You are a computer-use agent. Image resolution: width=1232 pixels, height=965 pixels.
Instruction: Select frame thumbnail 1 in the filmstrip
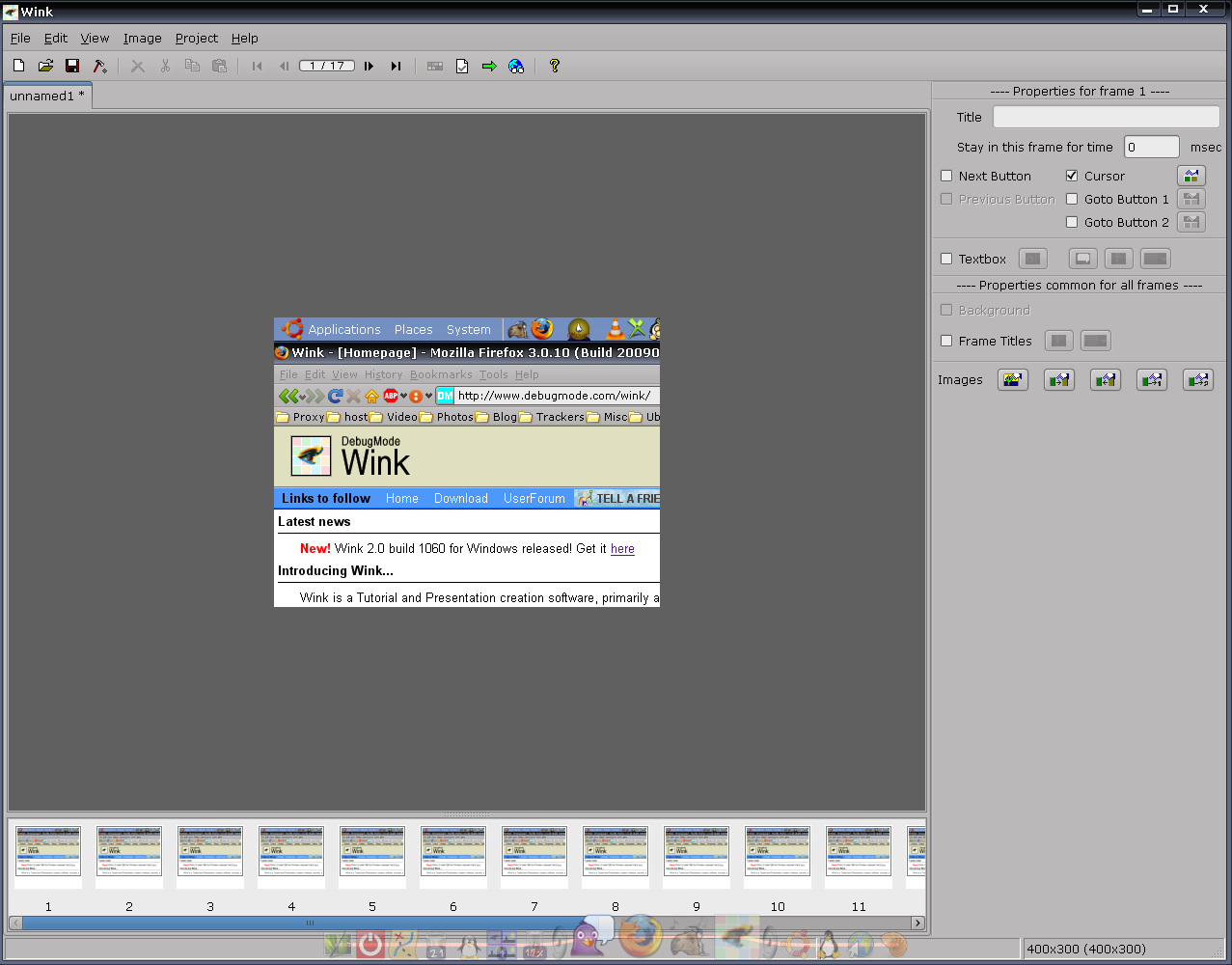coord(48,855)
